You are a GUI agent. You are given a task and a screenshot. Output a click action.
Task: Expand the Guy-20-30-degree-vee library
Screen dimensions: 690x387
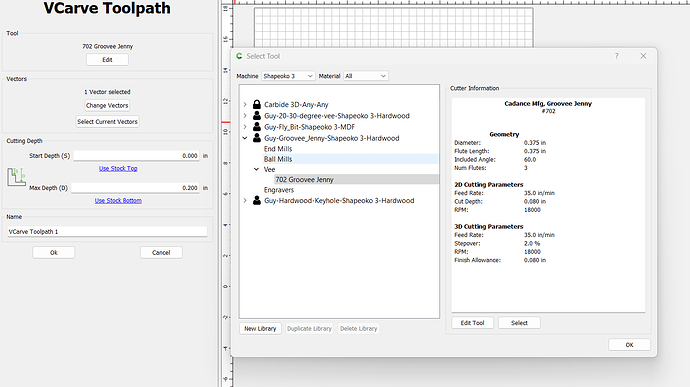pos(245,116)
